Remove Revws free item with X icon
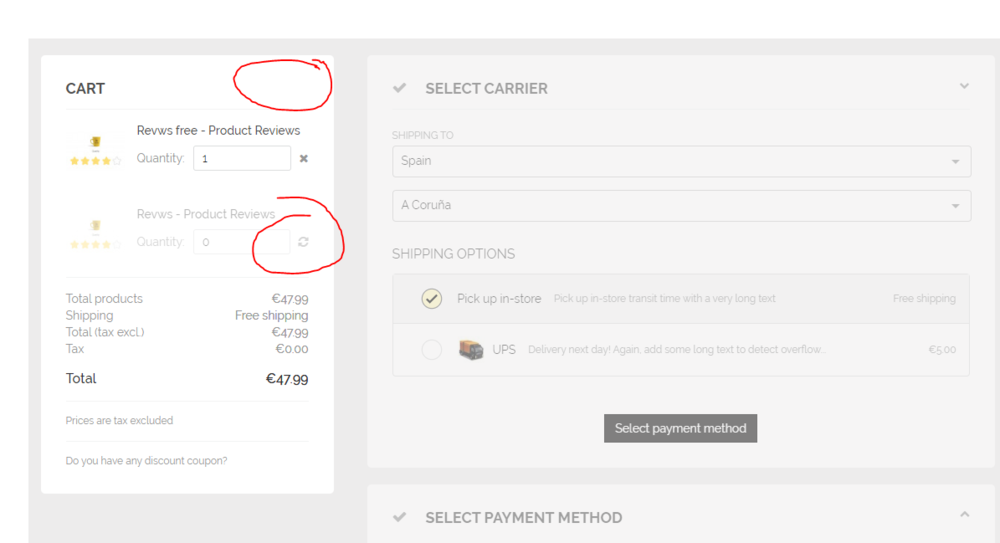The width and height of the screenshot is (1000, 543). [304, 158]
